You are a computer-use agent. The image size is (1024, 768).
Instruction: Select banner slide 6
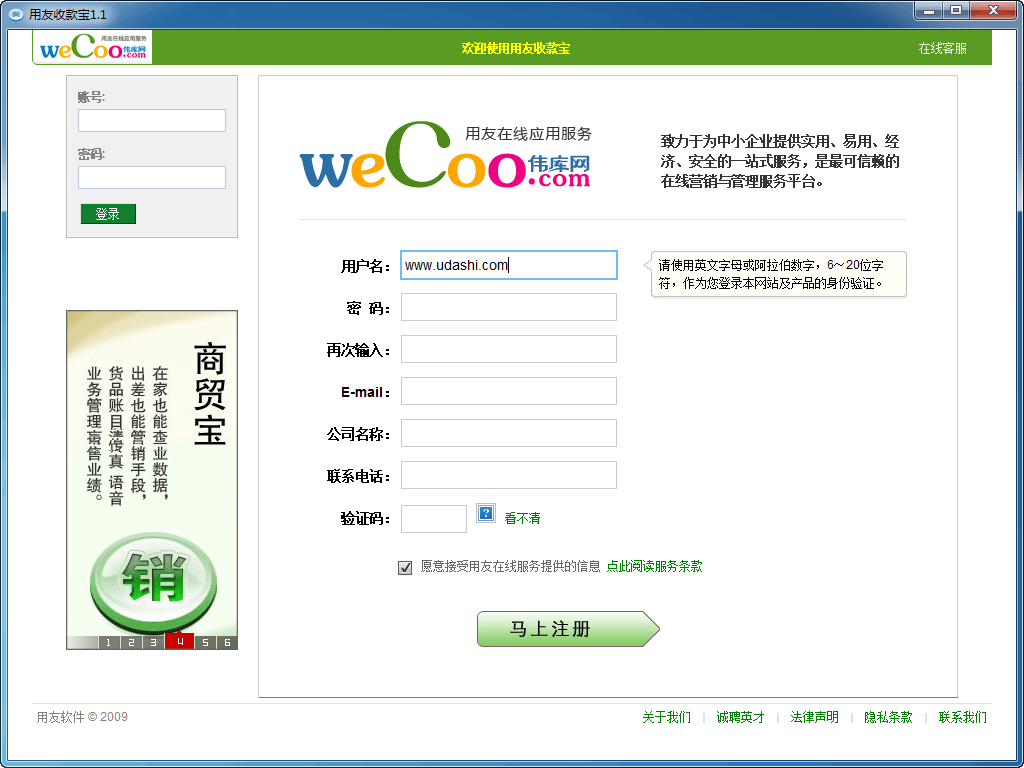227,642
